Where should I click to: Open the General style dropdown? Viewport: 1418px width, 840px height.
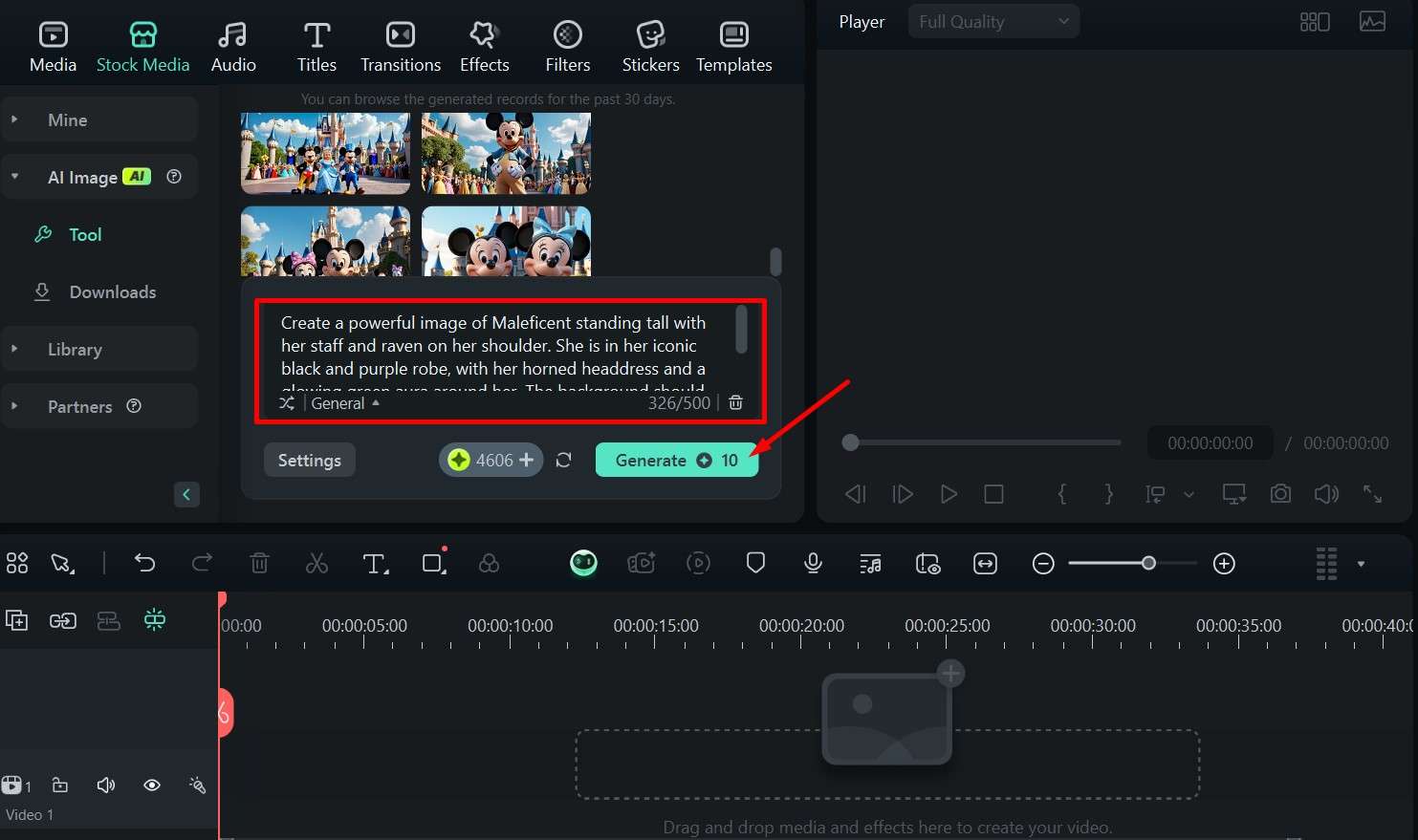point(345,403)
